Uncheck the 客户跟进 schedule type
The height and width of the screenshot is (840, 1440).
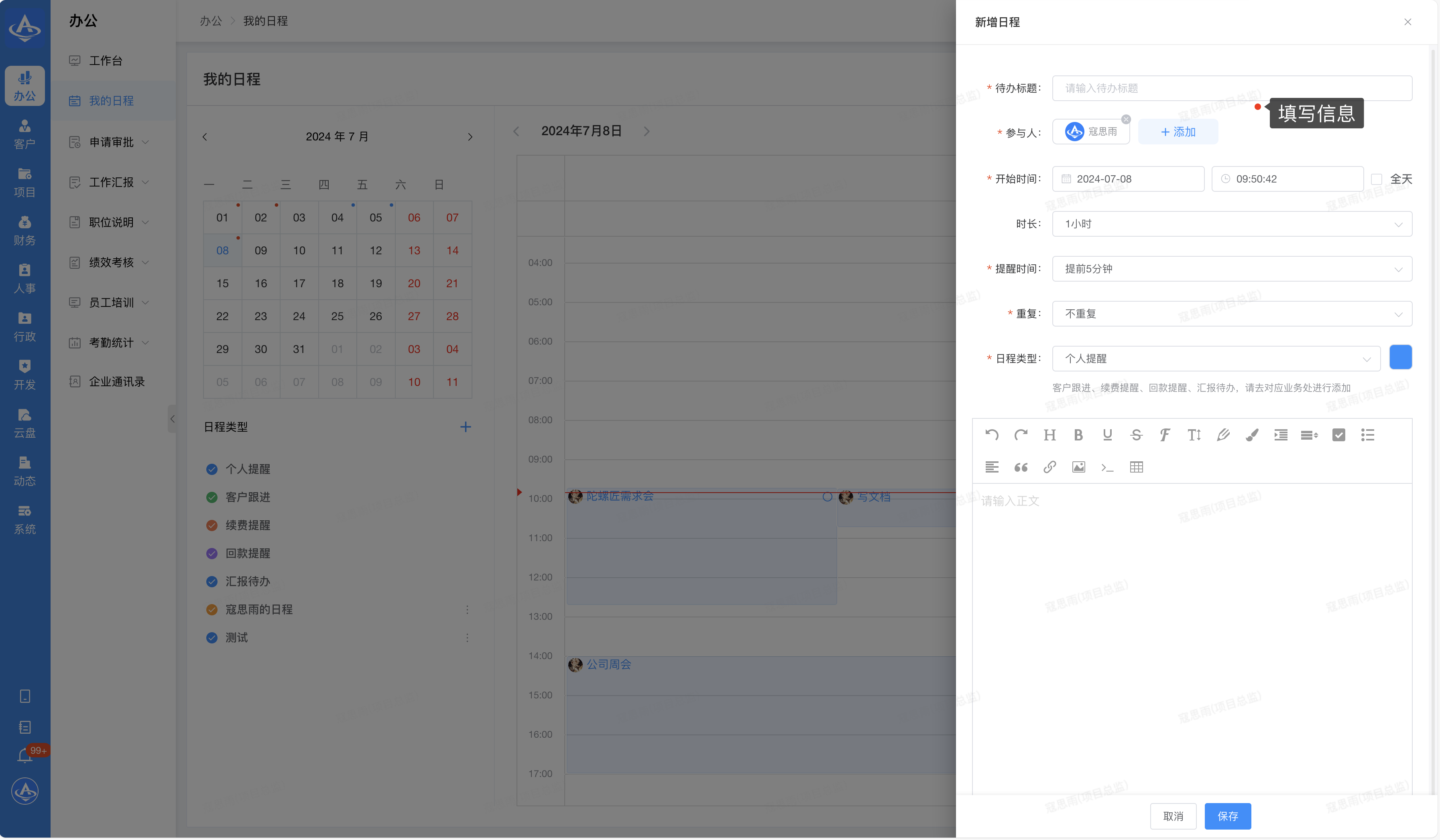[x=212, y=497]
